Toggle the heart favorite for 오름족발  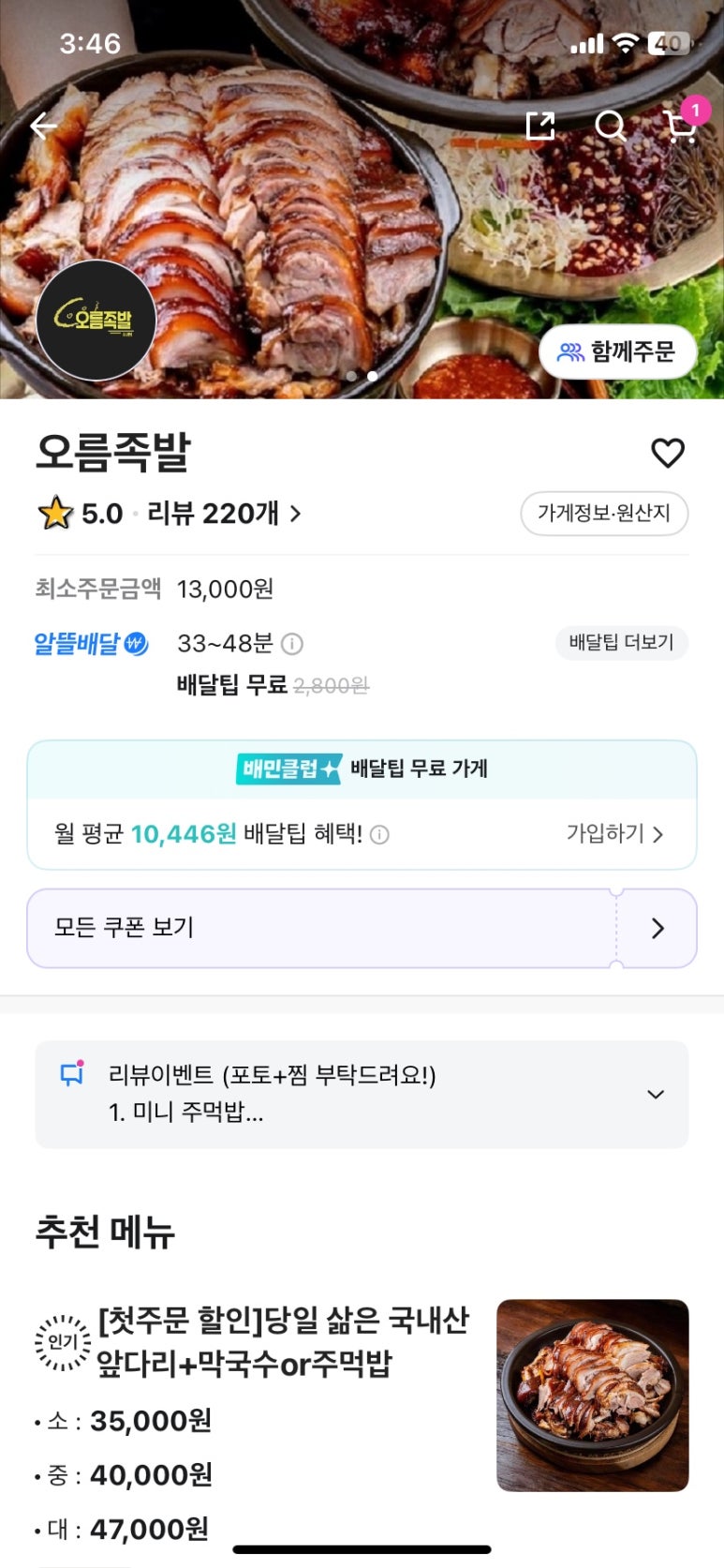(x=668, y=453)
